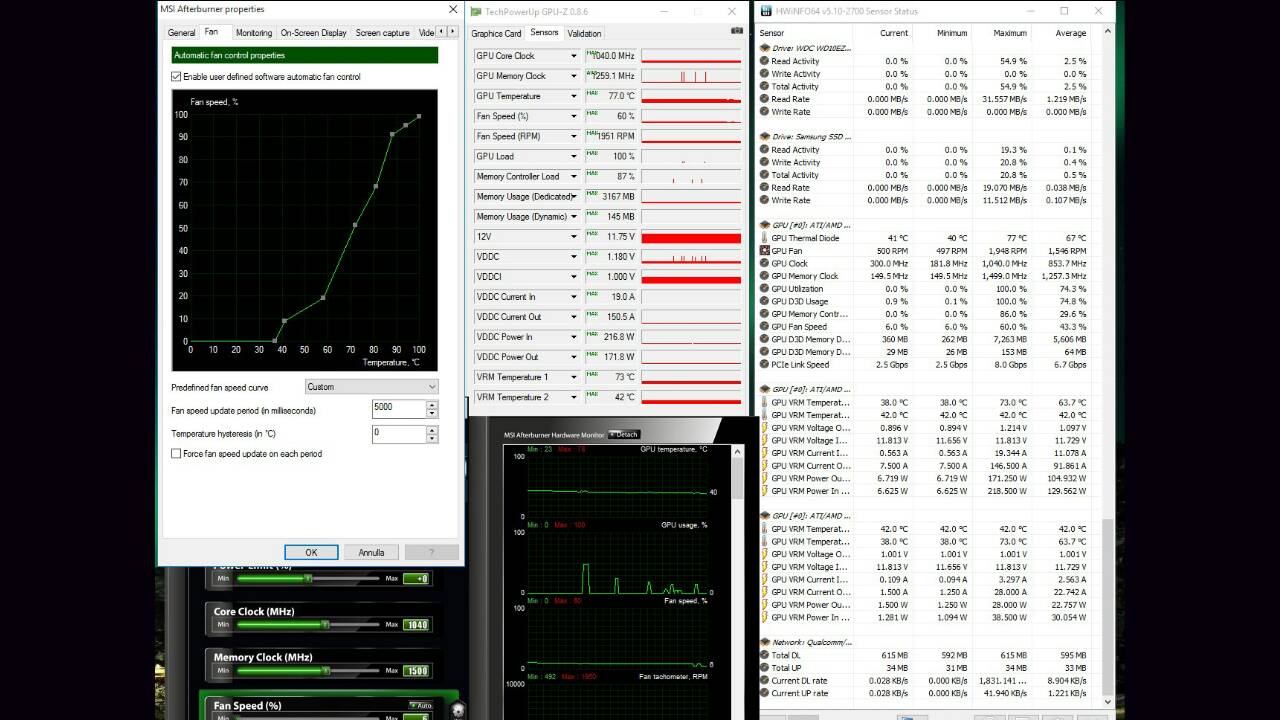
Task: Click the Current column header in HWiNFO
Action: 894,33
